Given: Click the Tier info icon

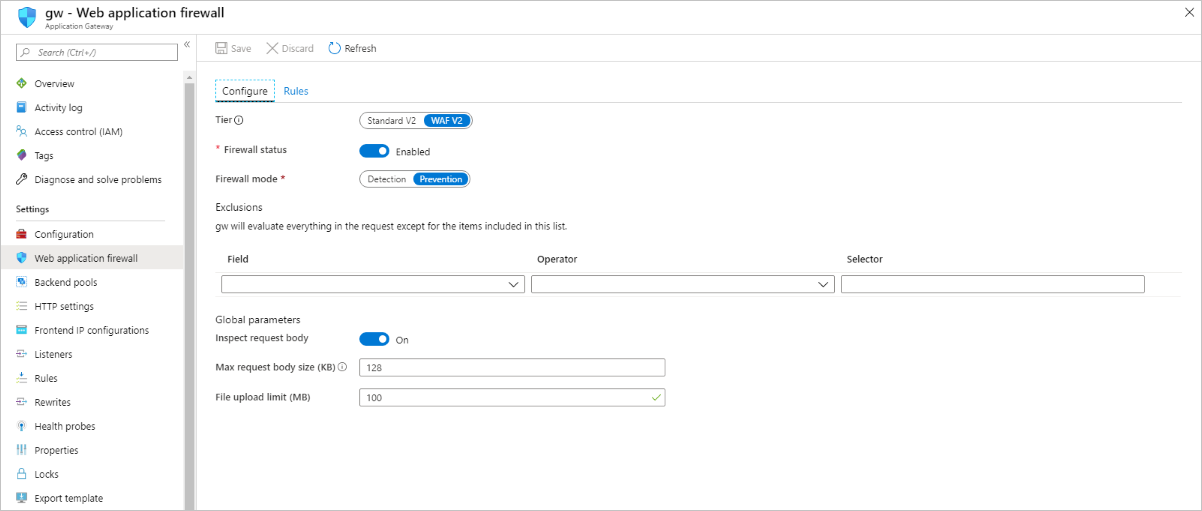Looking at the screenshot, I should coord(239,121).
